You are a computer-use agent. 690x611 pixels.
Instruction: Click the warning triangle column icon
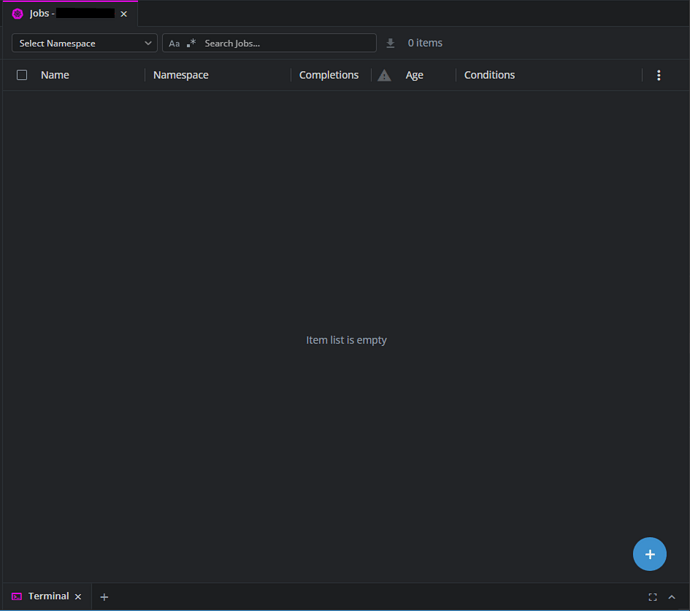coord(384,75)
